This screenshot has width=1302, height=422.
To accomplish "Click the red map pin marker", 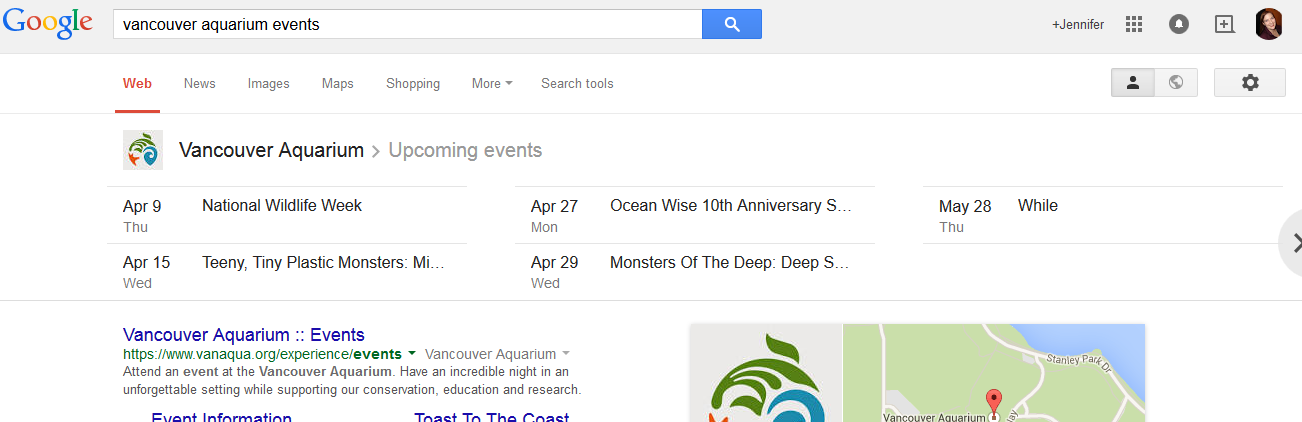I will (993, 402).
